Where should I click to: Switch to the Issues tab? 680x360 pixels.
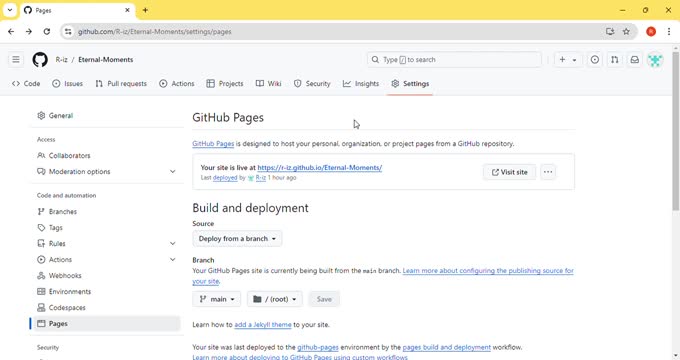pyautogui.click(x=67, y=84)
